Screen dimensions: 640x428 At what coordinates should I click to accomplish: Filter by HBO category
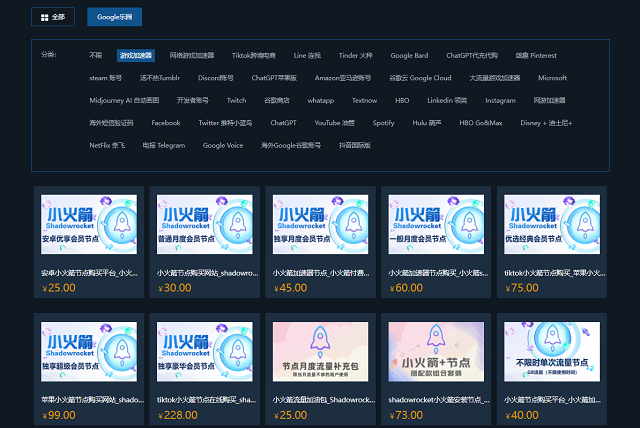[402, 100]
